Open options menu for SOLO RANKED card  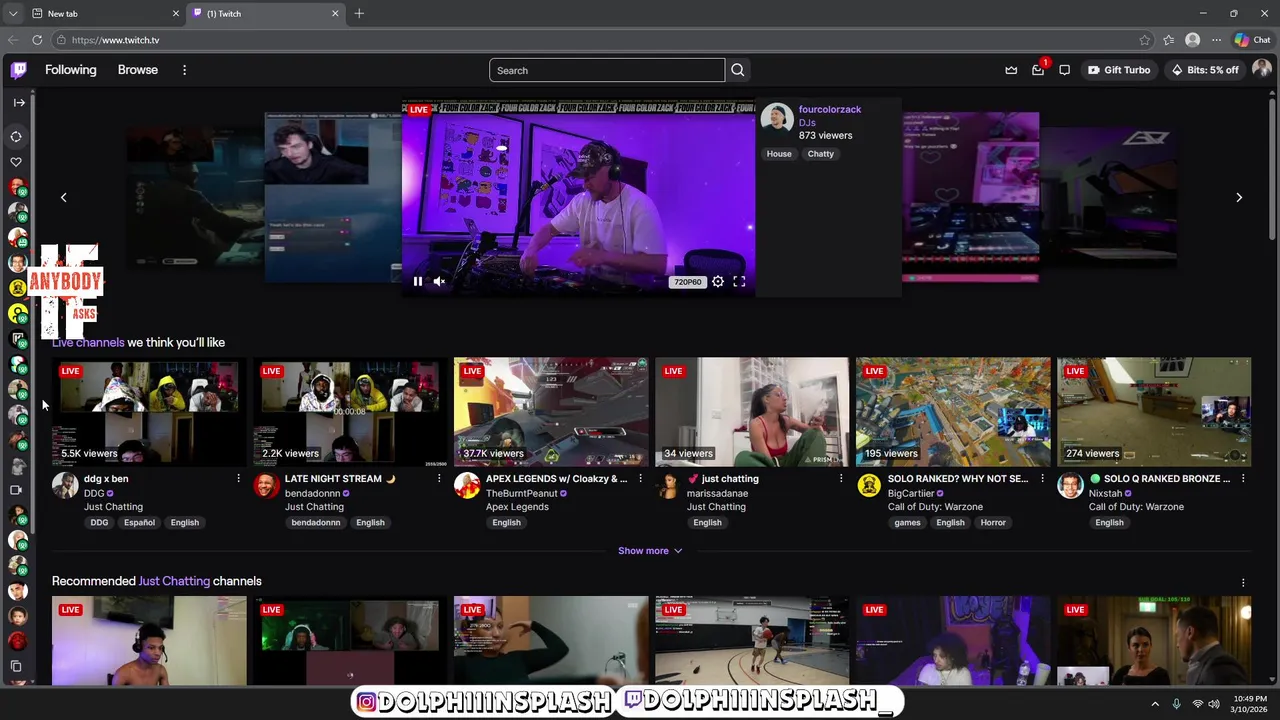tap(1042, 479)
